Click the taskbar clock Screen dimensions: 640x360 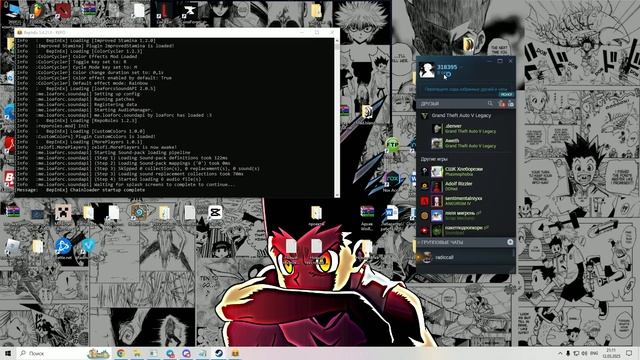point(611,353)
